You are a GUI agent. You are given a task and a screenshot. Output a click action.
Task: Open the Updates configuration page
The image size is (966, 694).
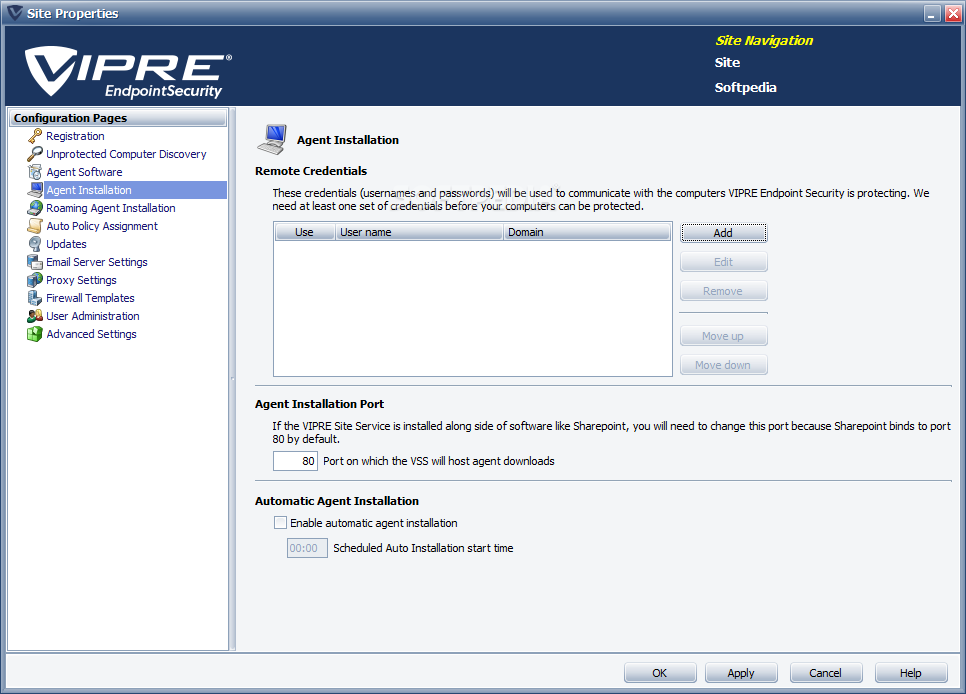pos(67,243)
